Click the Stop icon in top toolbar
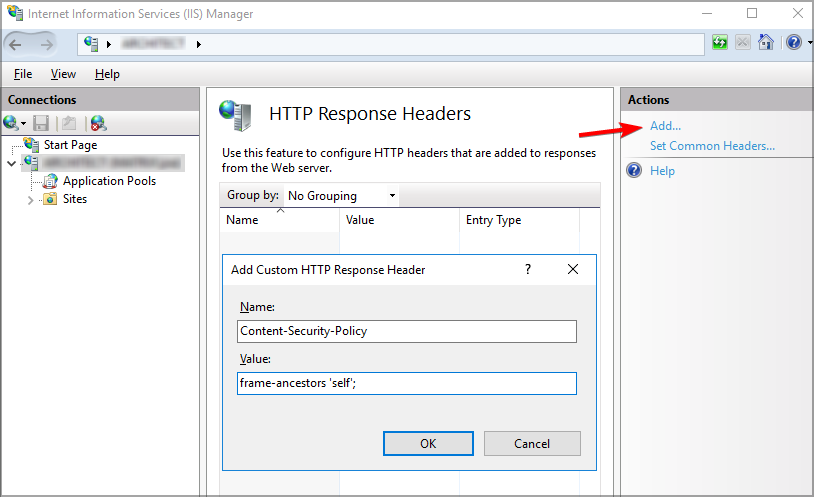 coord(743,42)
